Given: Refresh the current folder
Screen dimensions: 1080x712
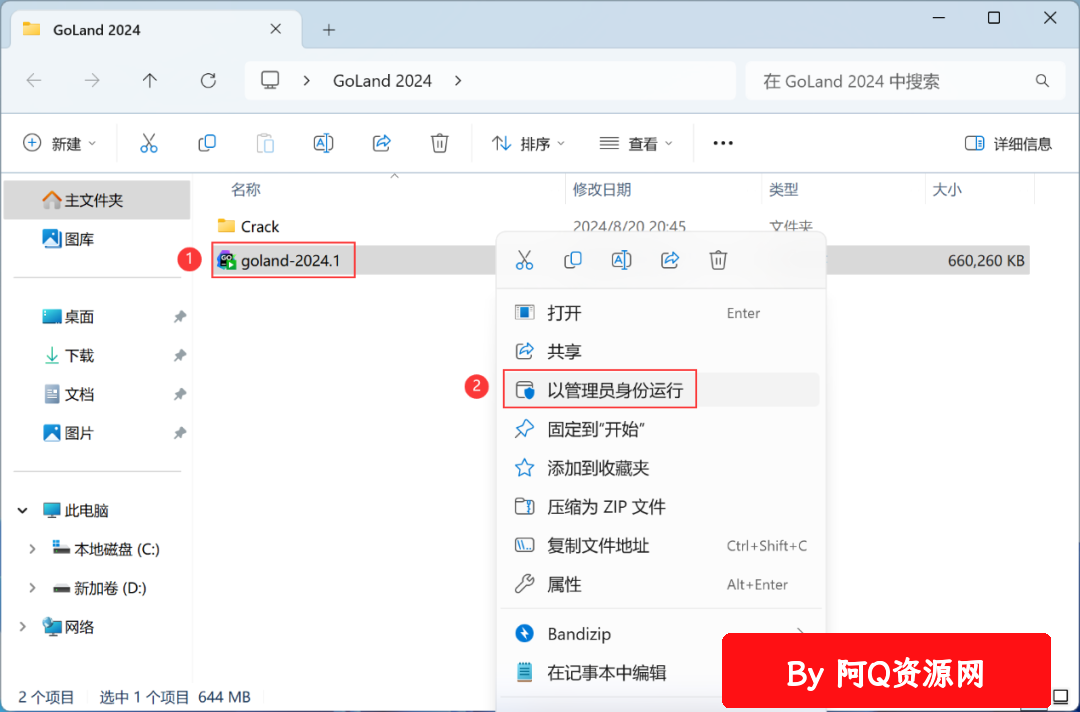Looking at the screenshot, I should coord(208,81).
